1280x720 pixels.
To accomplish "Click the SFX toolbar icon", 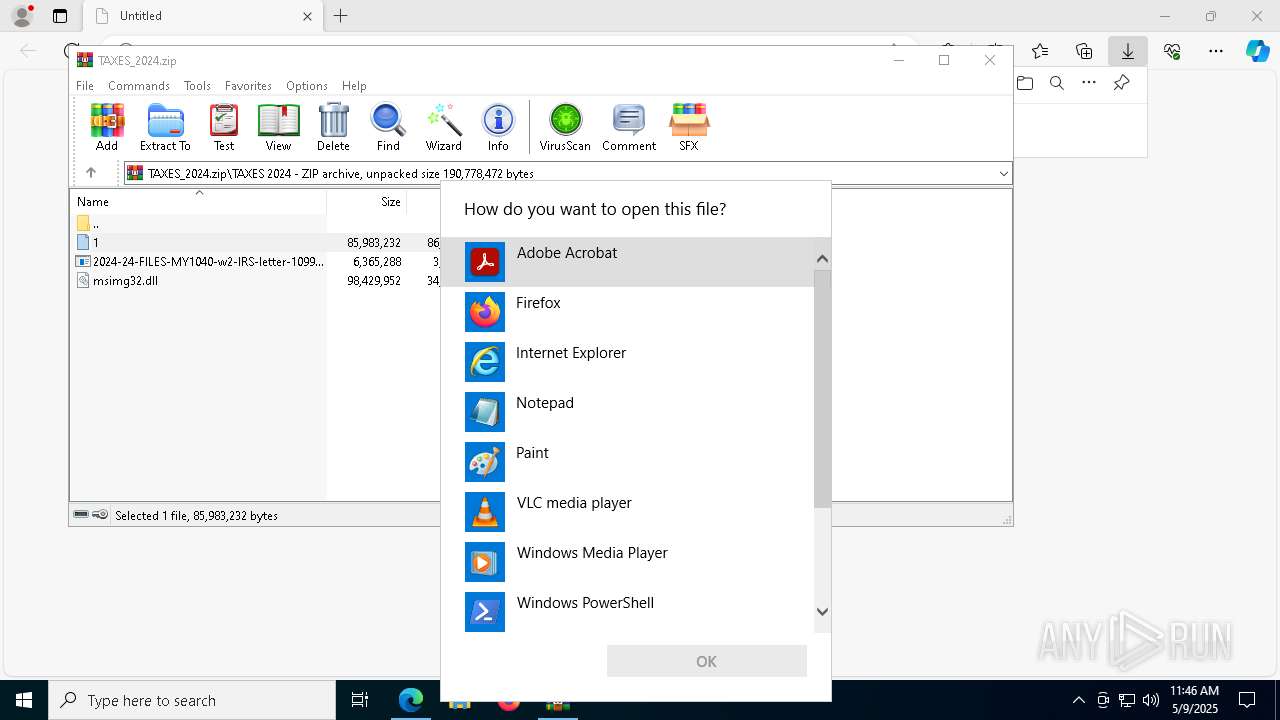I will click(689, 127).
